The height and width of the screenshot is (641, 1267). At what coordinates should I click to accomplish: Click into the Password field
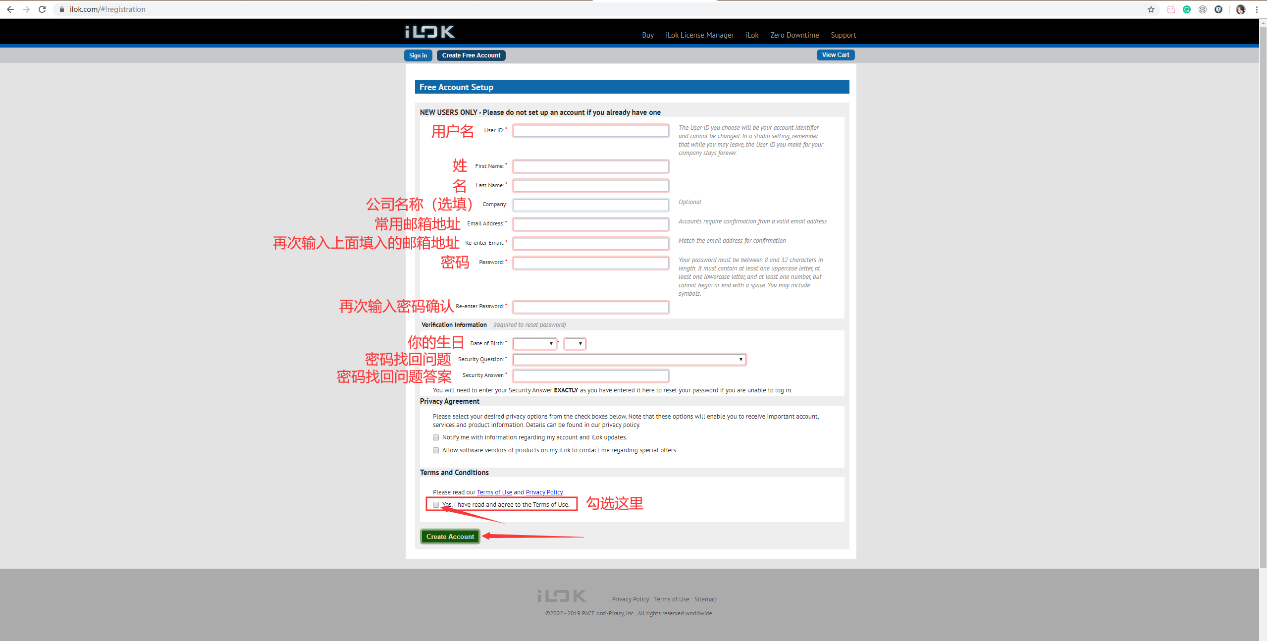pyautogui.click(x=591, y=263)
